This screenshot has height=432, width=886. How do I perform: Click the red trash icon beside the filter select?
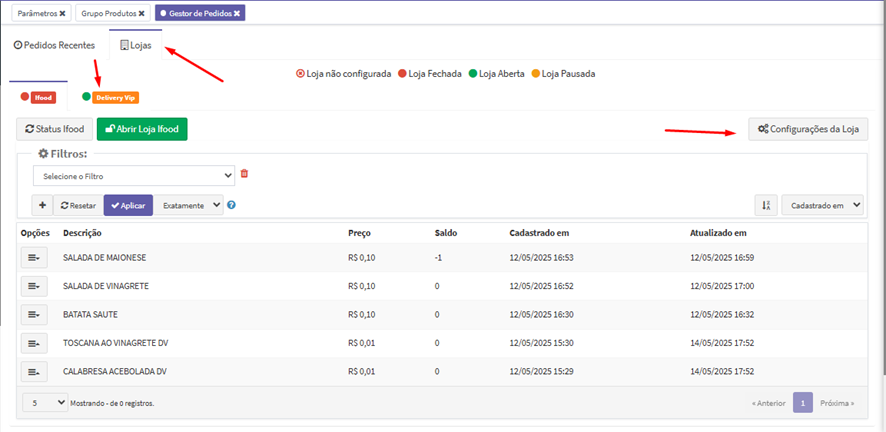click(x=244, y=174)
